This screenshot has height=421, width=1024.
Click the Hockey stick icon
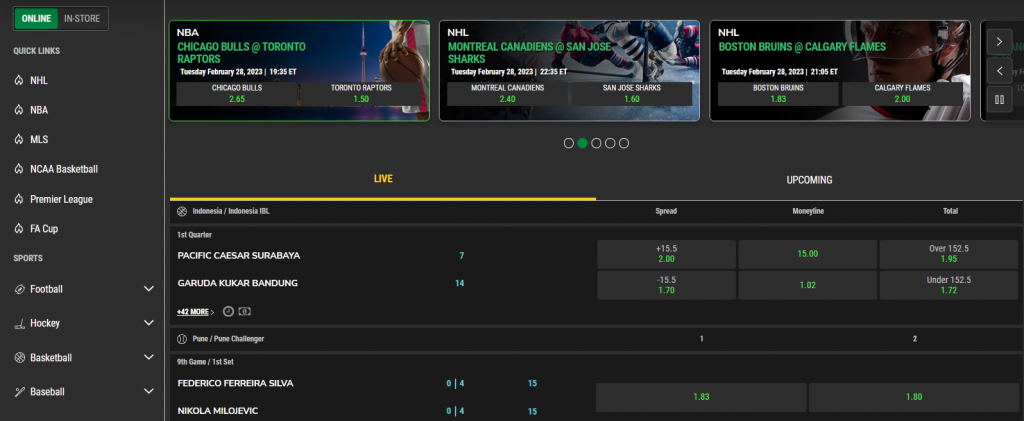tap(19, 323)
